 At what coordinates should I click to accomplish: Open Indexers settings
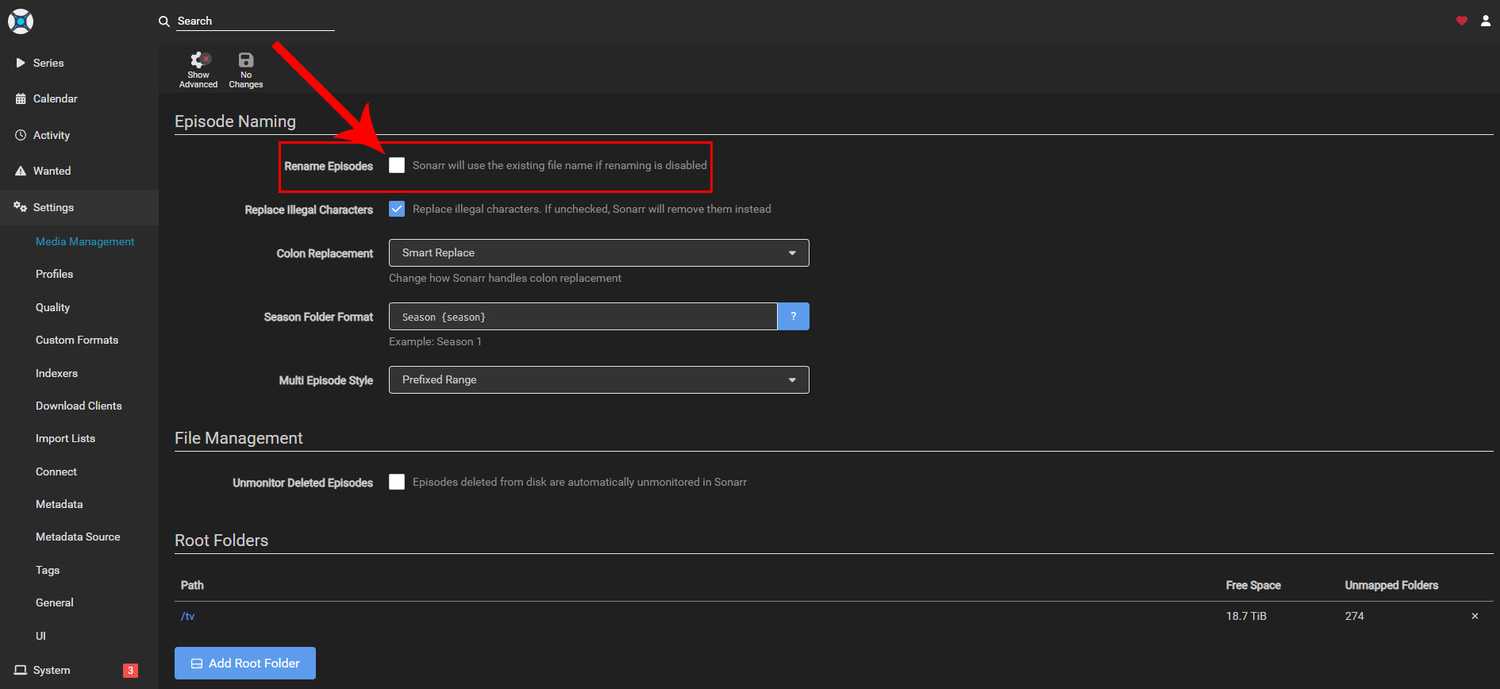56,373
